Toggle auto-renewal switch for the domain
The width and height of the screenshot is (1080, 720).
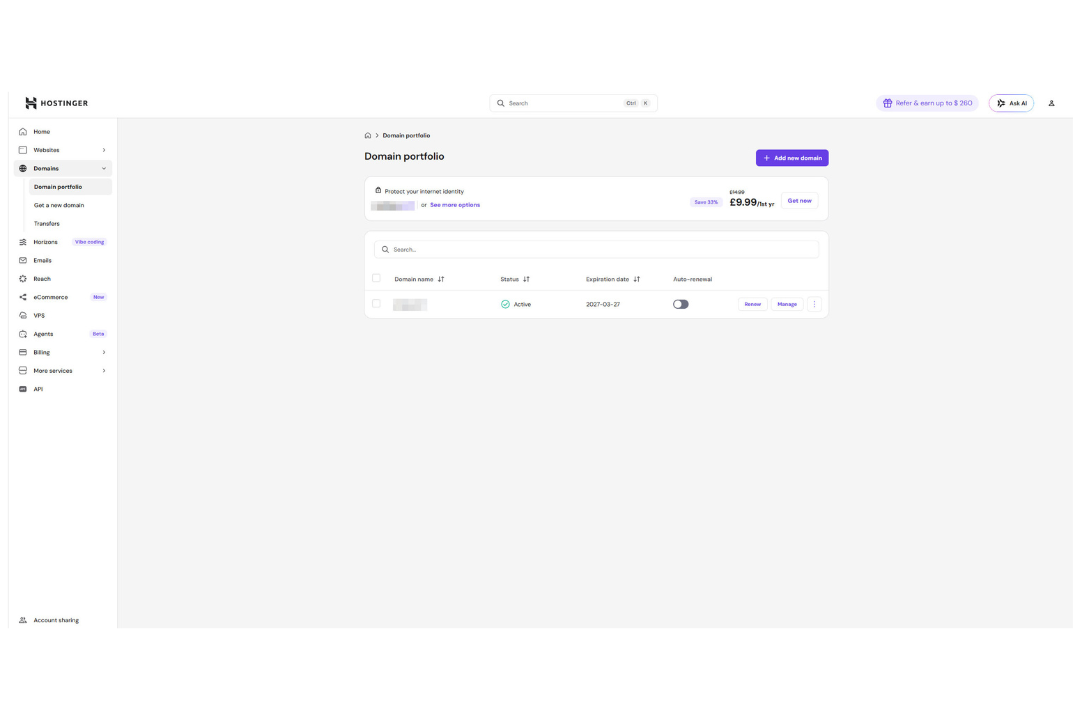coord(681,304)
